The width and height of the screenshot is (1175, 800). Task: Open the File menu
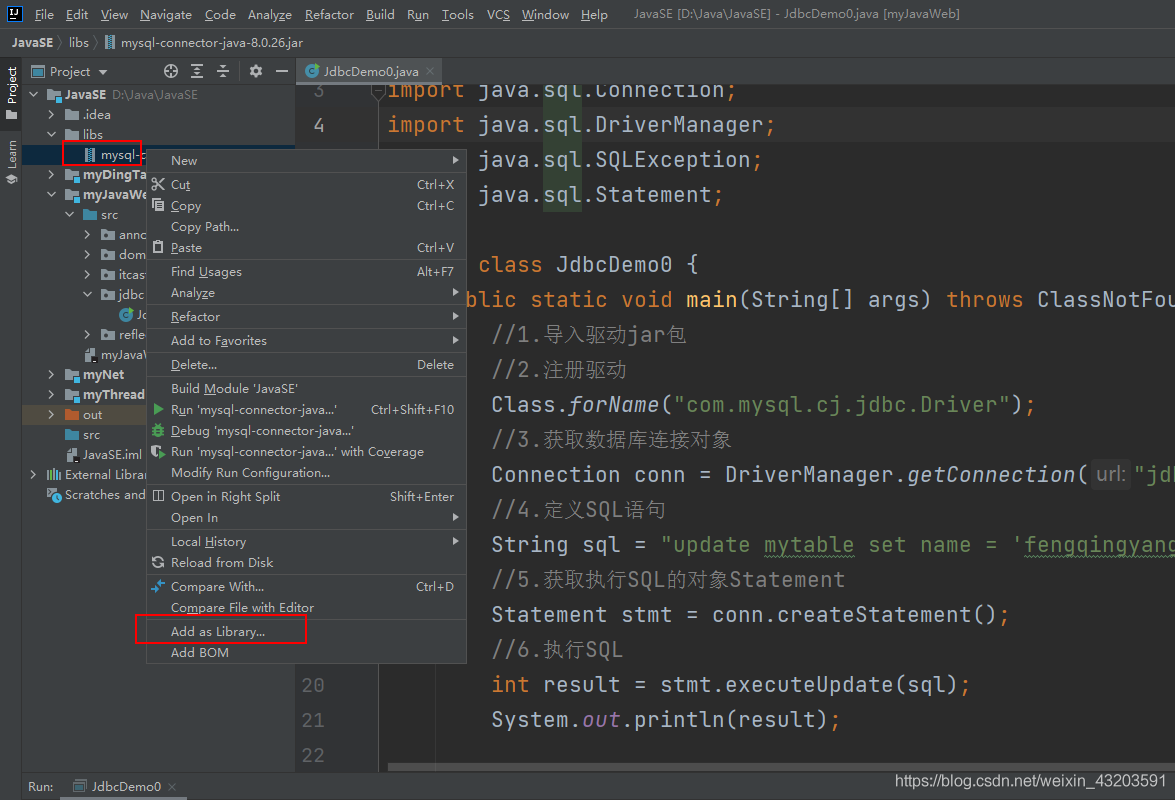[44, 14]
